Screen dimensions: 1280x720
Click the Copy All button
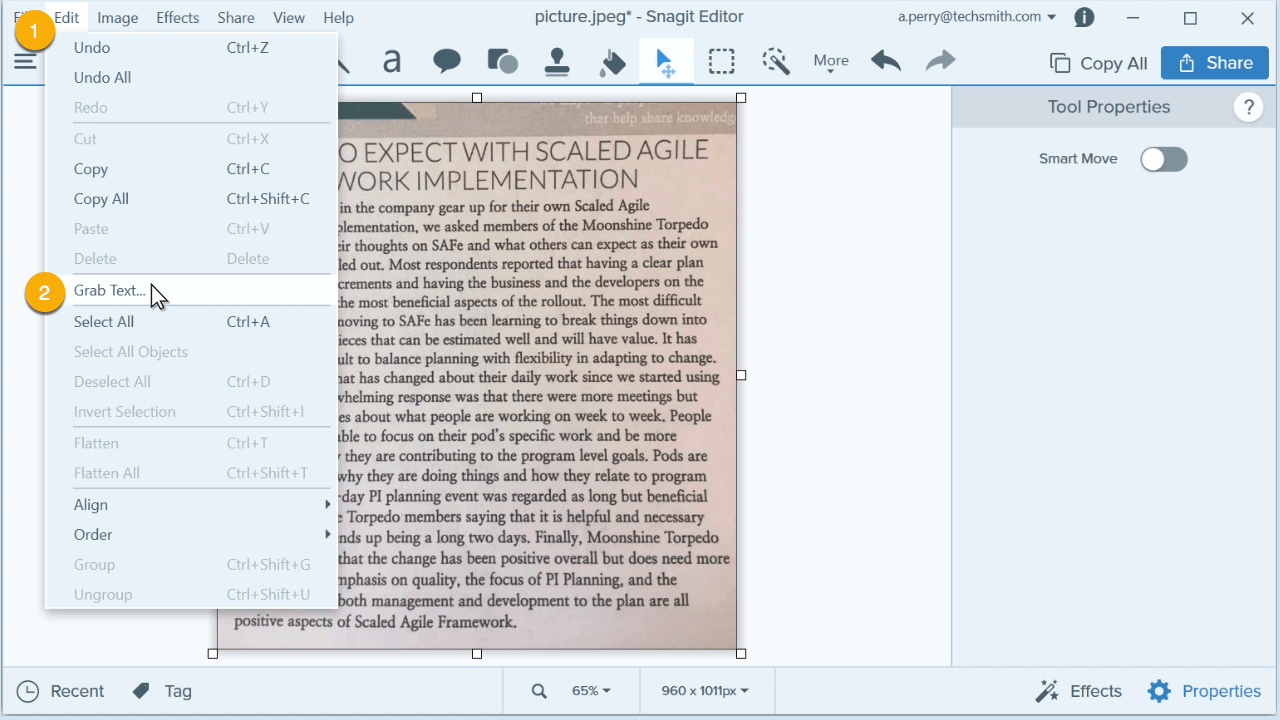pyautogui.click(x=1097, y=62)
